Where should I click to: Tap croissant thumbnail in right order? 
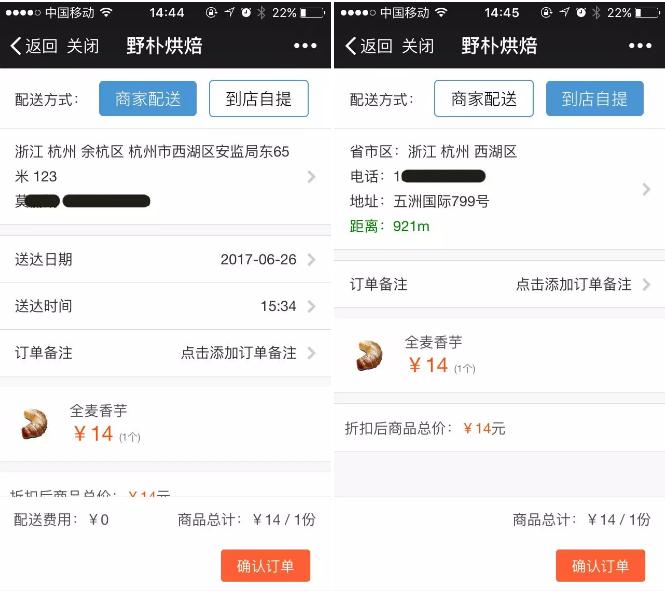[369, 355]
